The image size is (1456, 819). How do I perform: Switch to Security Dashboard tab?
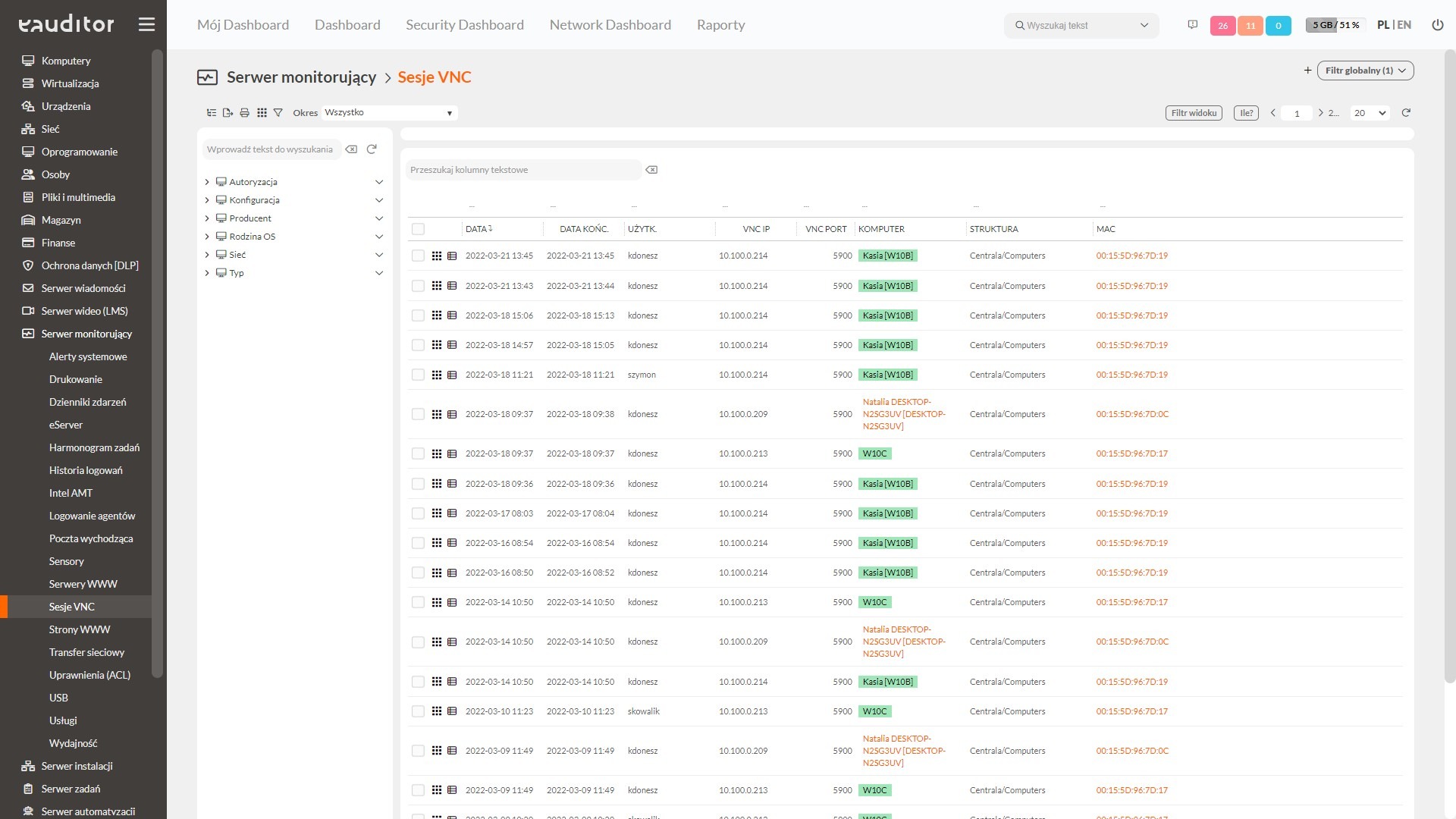[x=464, y=25]
